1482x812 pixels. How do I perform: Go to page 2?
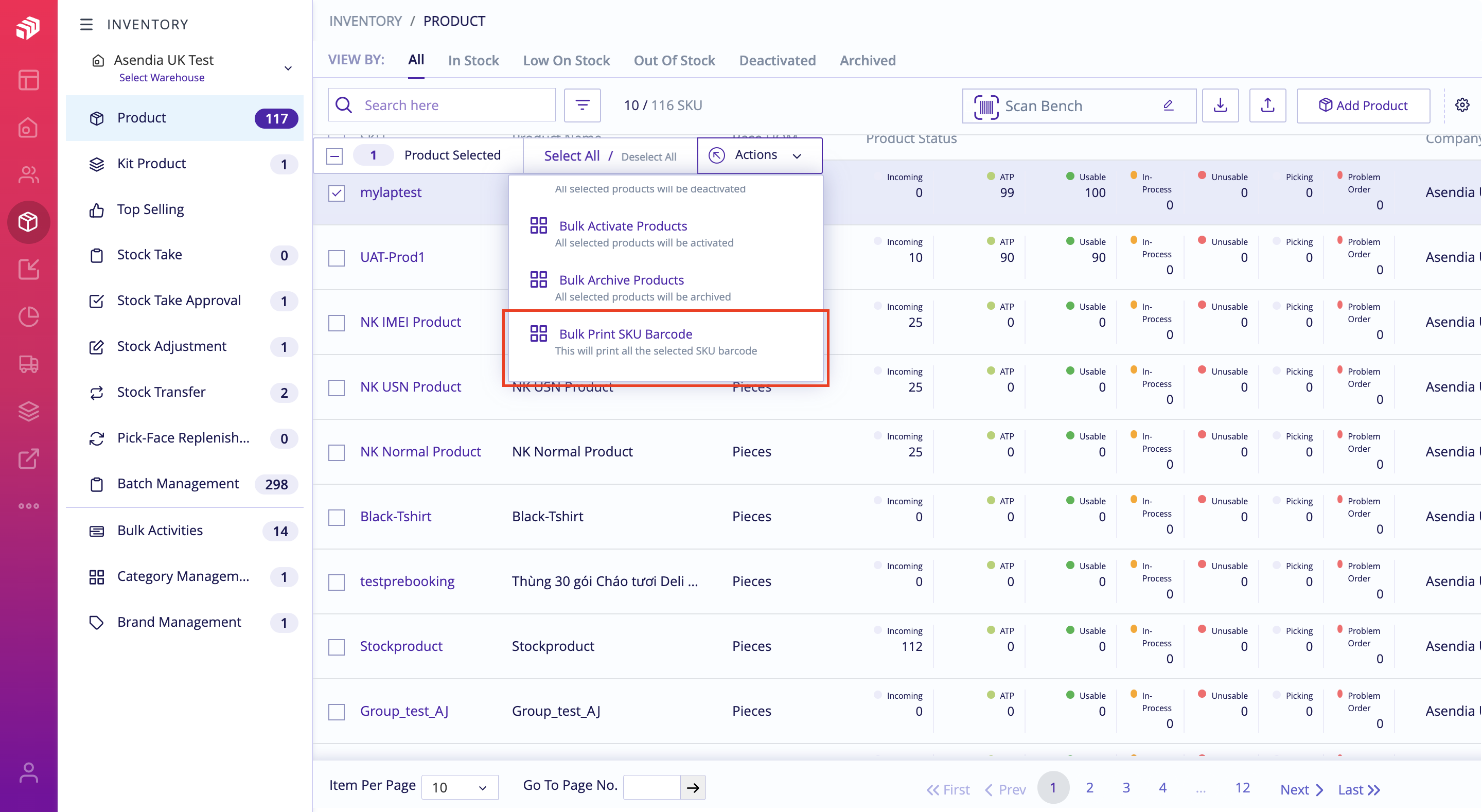[x=1089, y=787]
